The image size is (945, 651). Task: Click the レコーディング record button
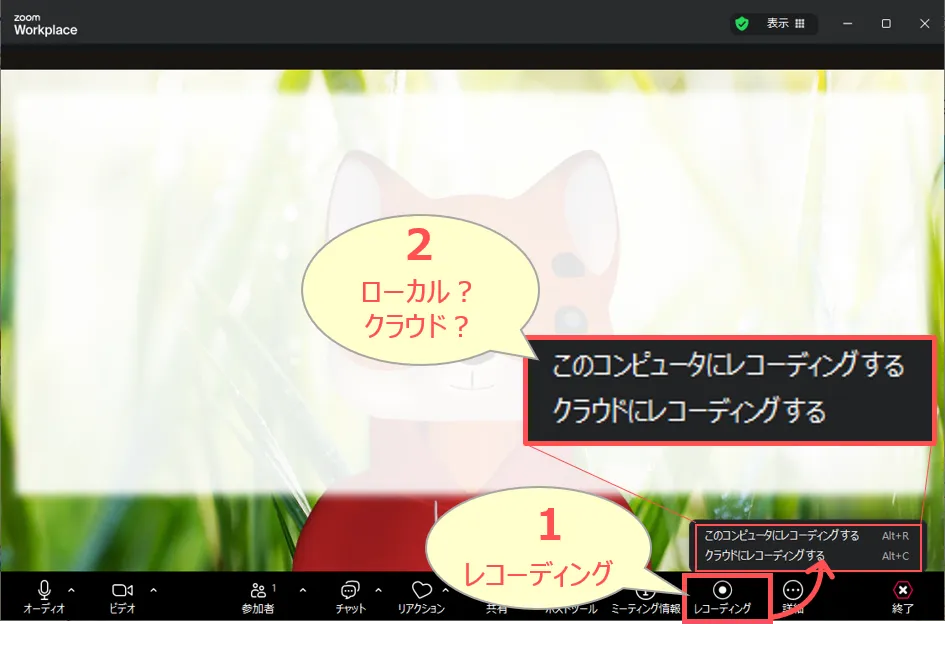click(723, 590)
